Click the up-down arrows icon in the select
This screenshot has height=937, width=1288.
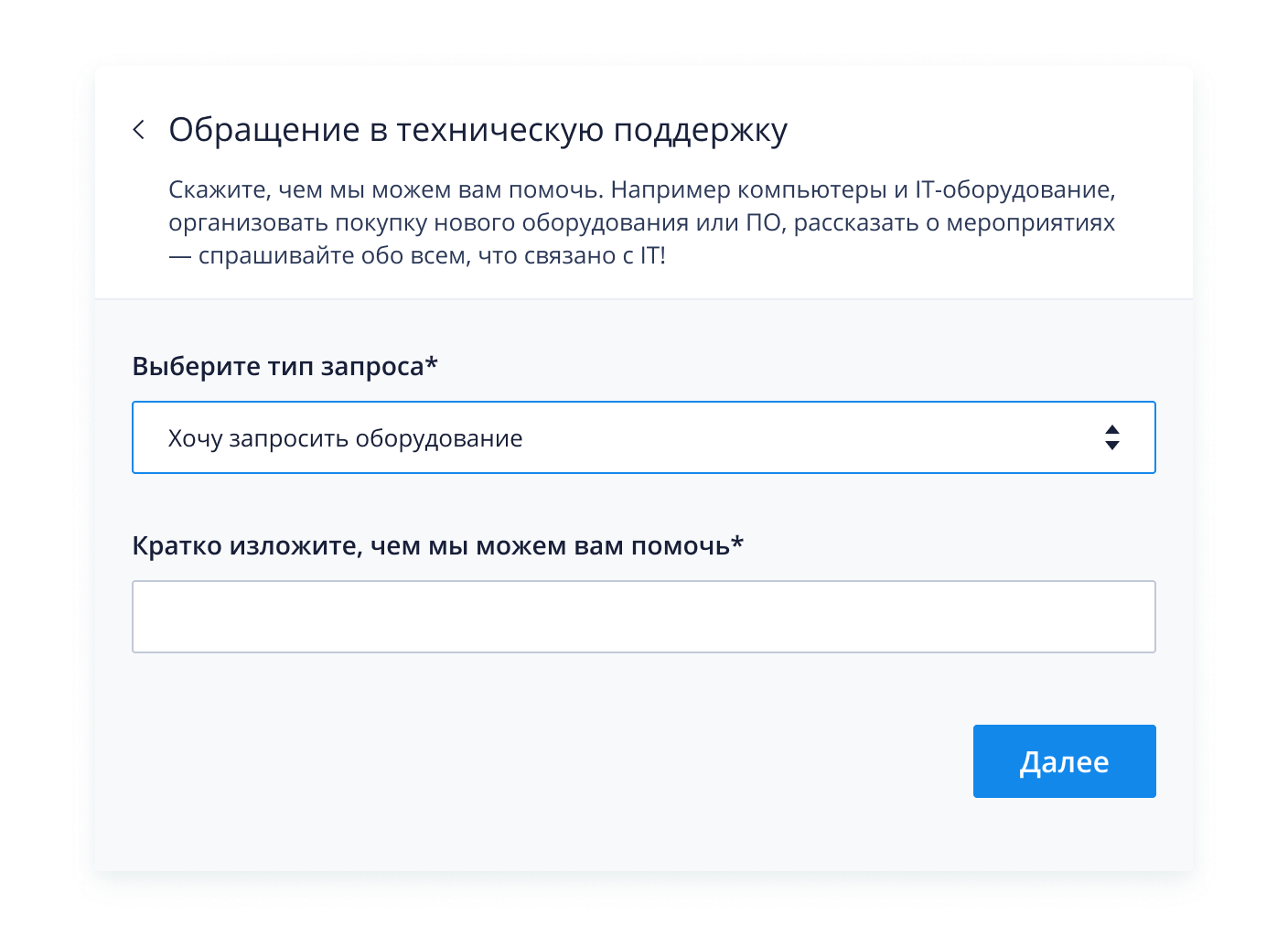tap(1112, 437)
